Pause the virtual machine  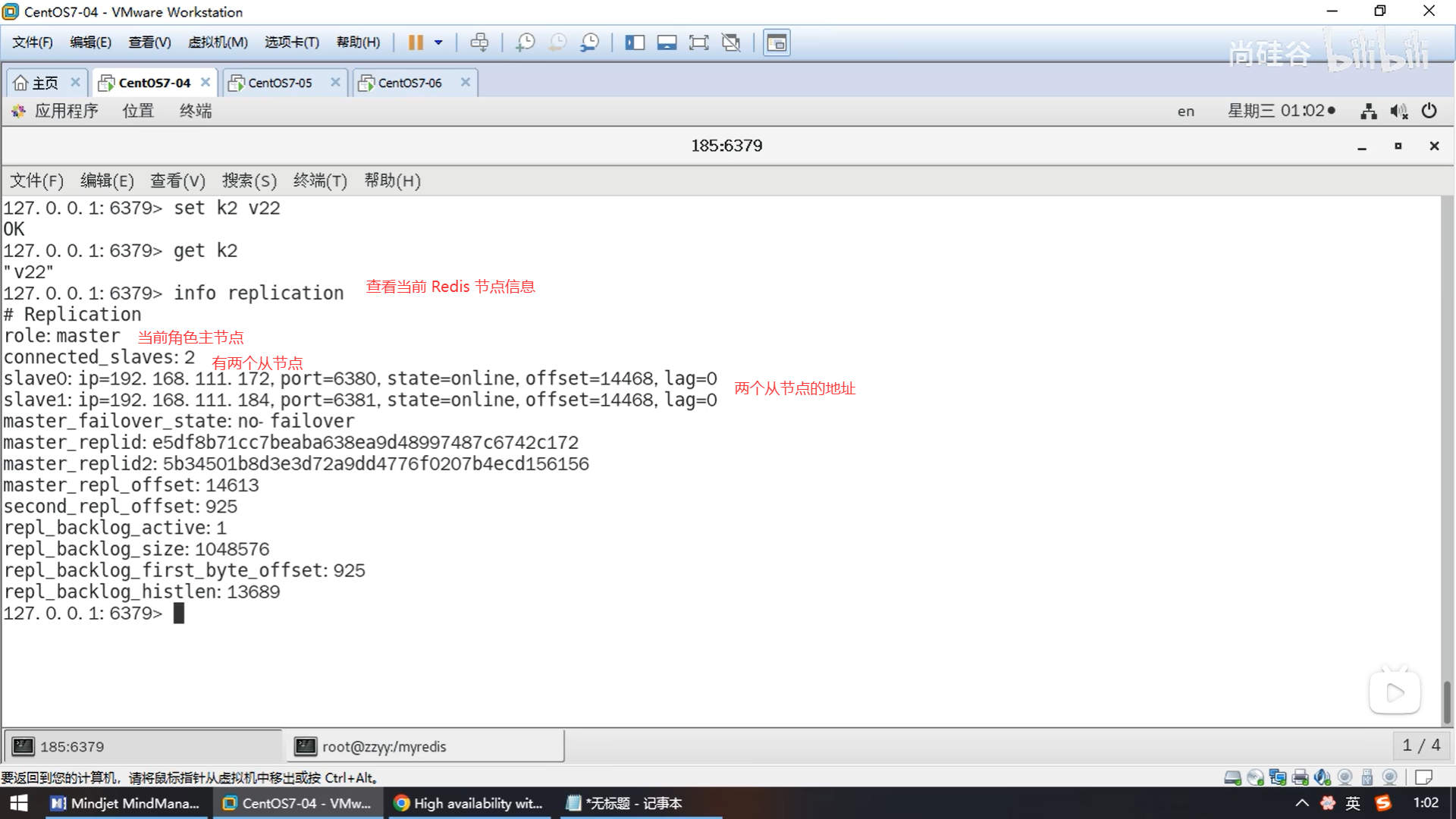(x=415, y=42)
